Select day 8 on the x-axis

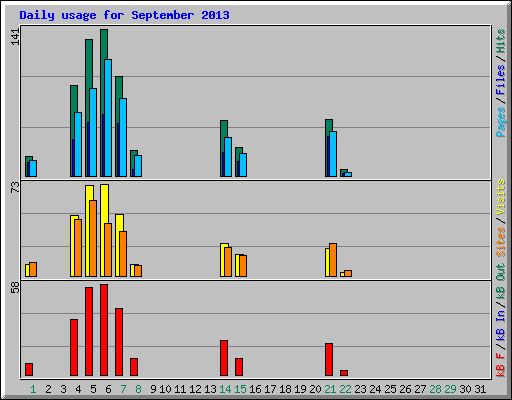pyautogui.click(x=138, y=389)
